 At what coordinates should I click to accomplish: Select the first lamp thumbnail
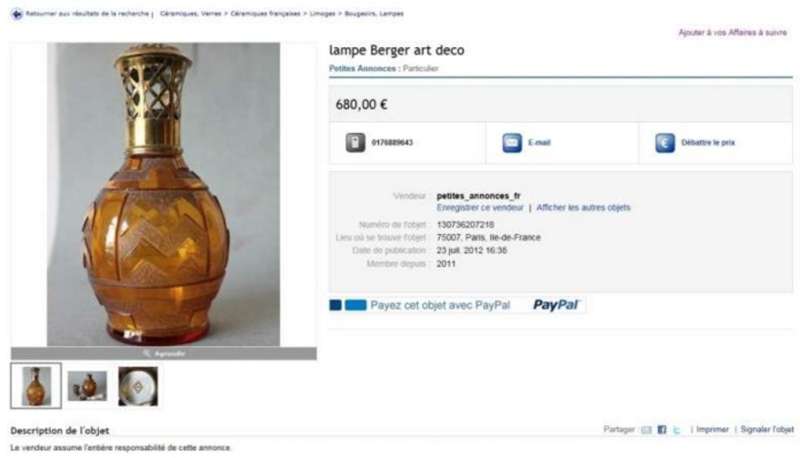(x=36, y=386)
